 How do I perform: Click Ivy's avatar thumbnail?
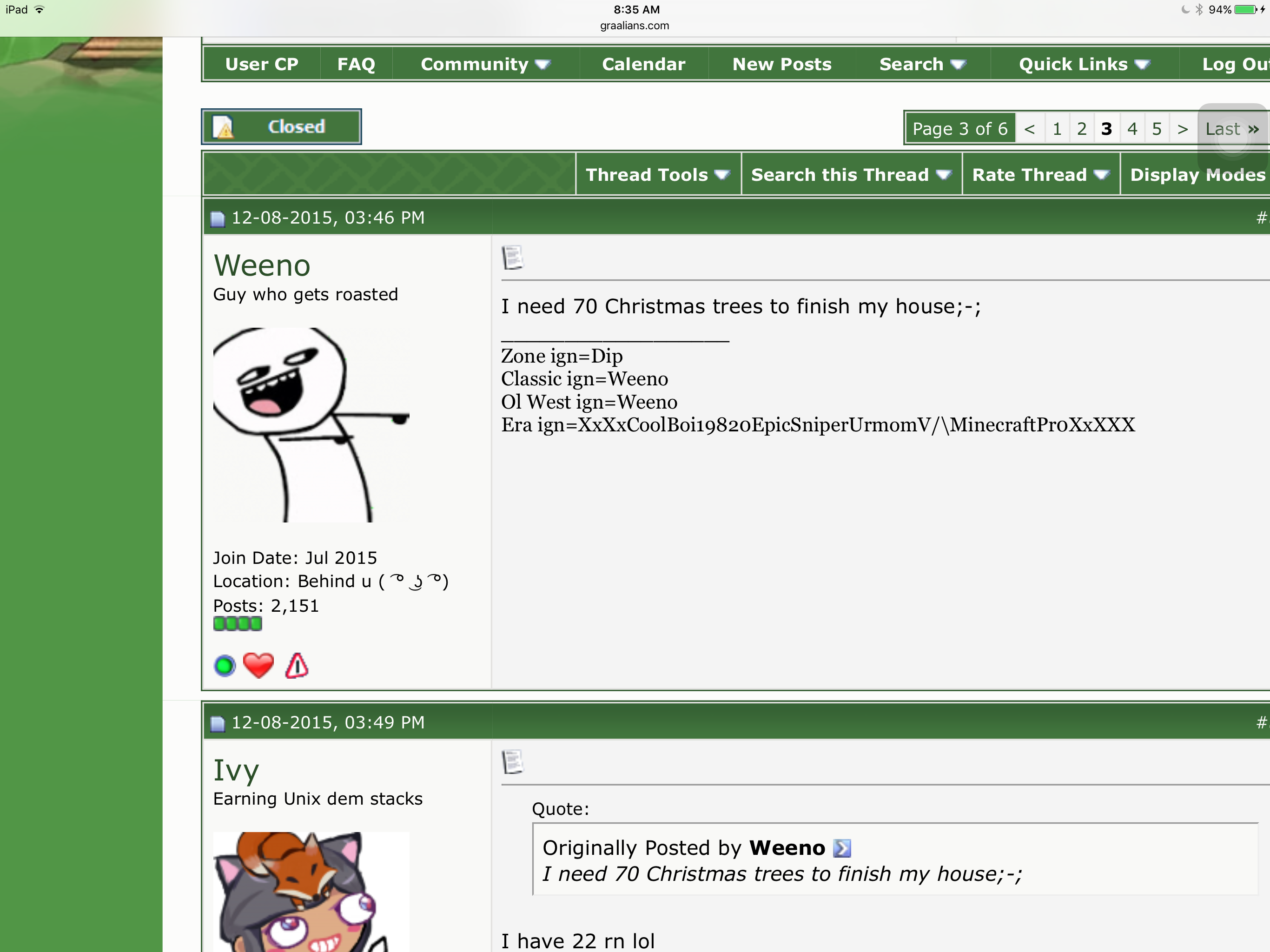311,892
